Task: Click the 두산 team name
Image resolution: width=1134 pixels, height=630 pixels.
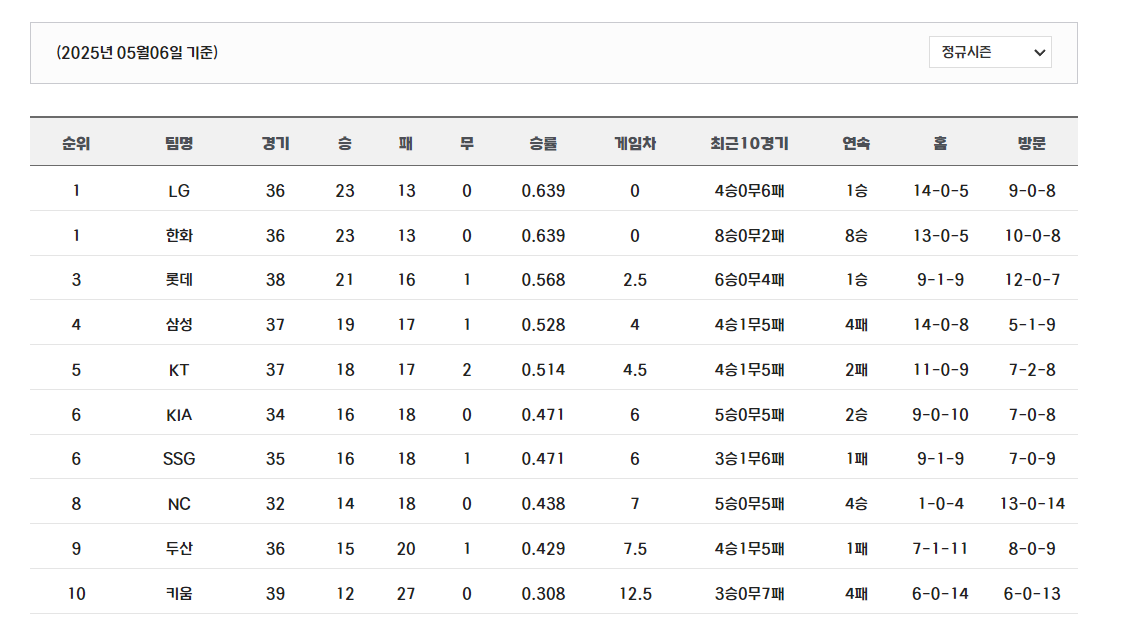Action: (x=179, y=548)
